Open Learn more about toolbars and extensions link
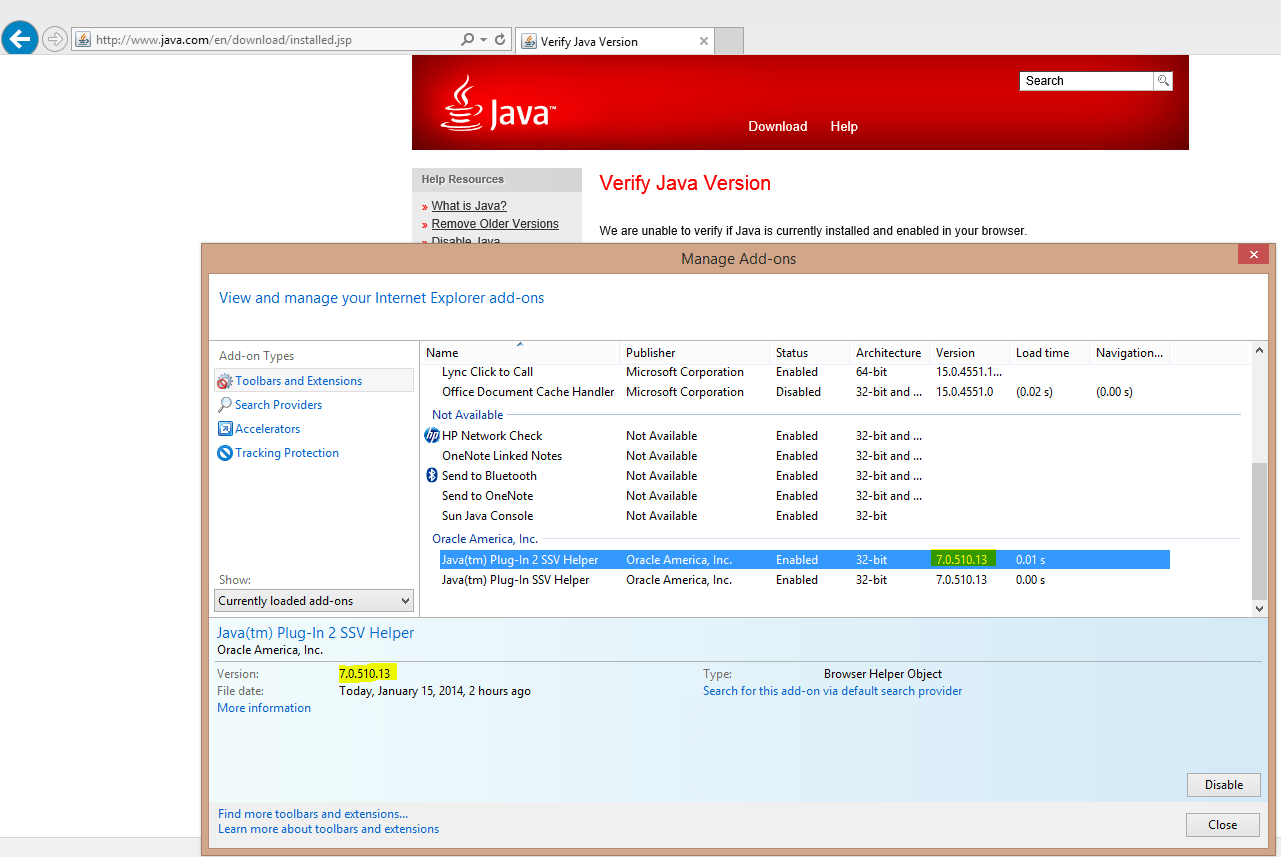Image resolution: width=1281 pixels, height=857 pixels. [329, 829]
